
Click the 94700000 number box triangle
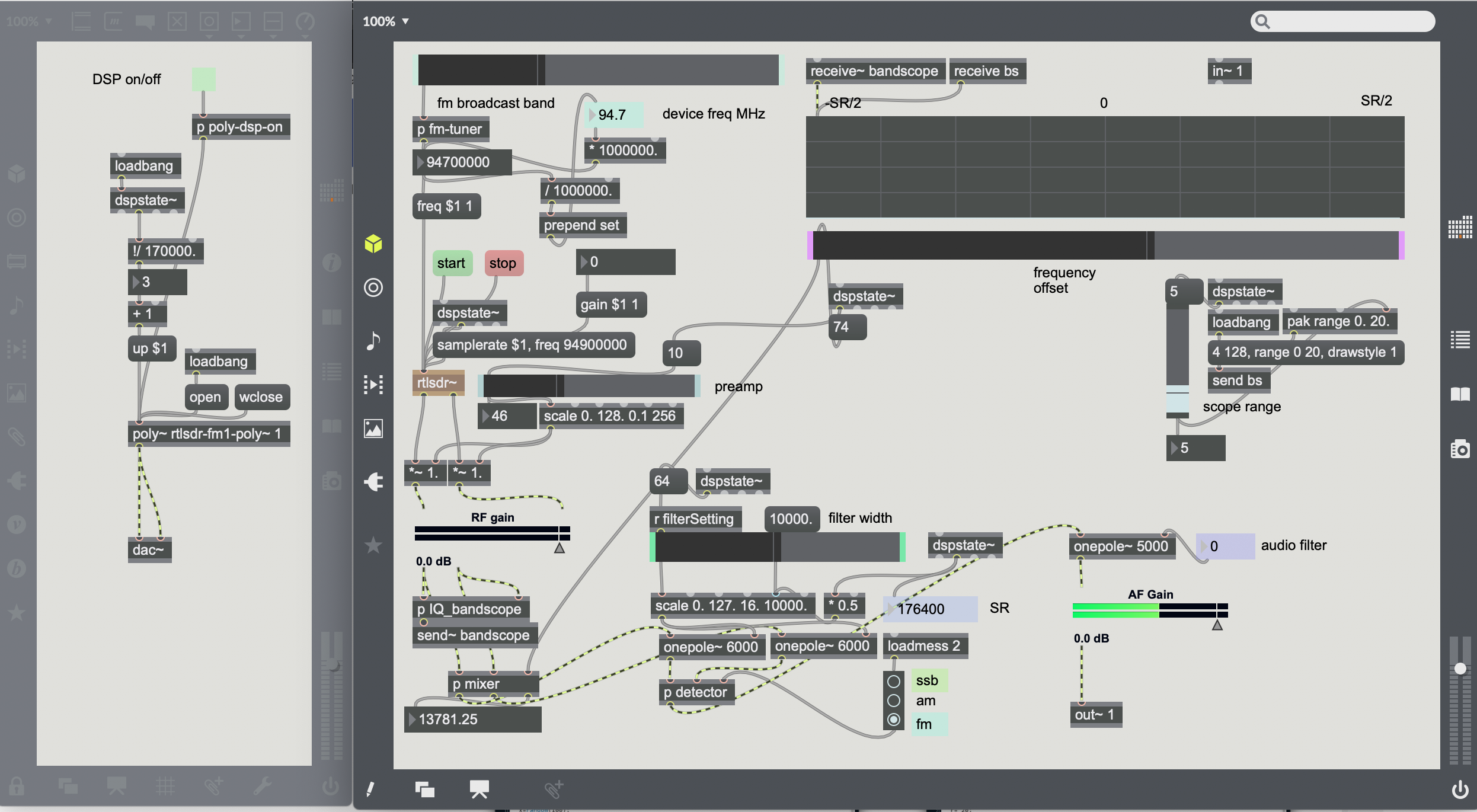tap(420, 162)
